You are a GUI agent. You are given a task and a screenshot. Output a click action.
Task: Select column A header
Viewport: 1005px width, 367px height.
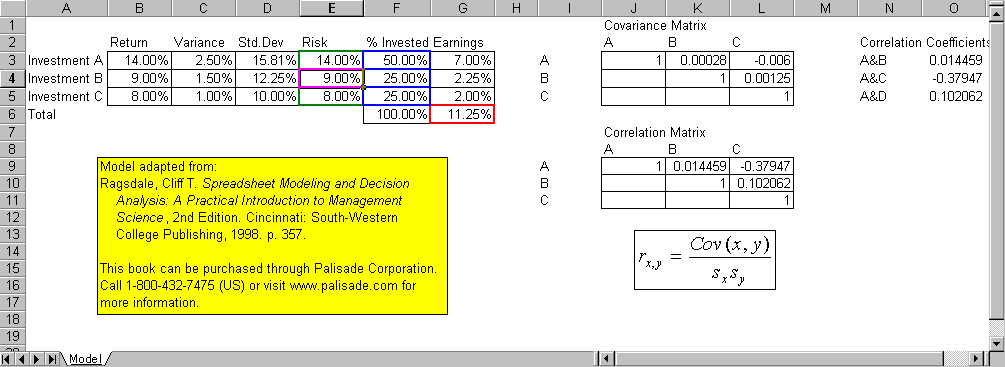coord(67,8)
